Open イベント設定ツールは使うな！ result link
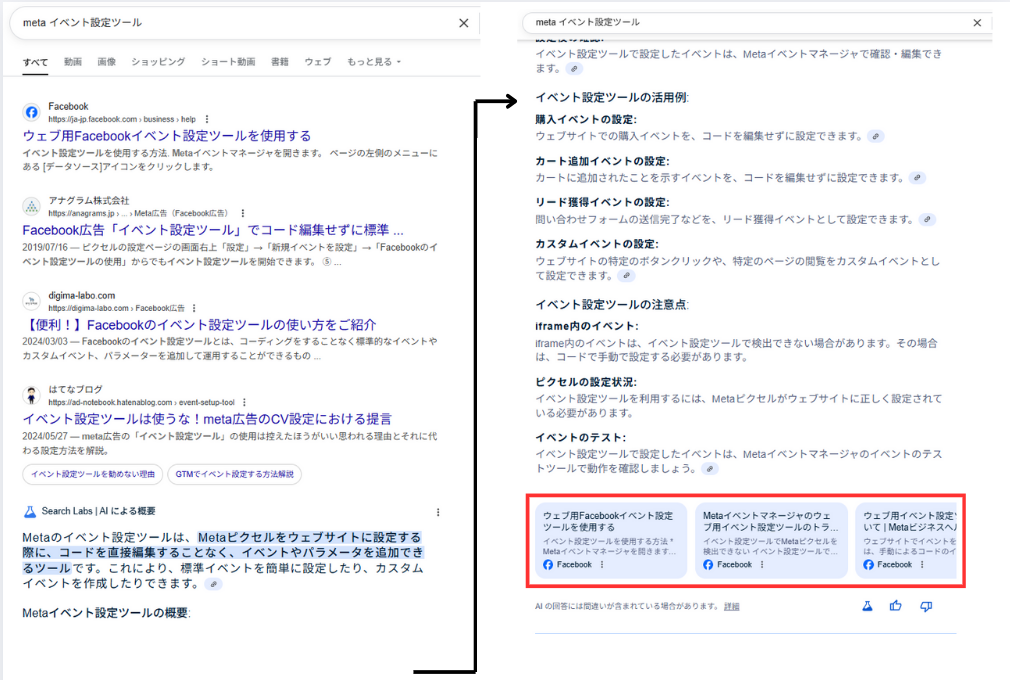The image size is (1010, 680). [x=207, y=419]
